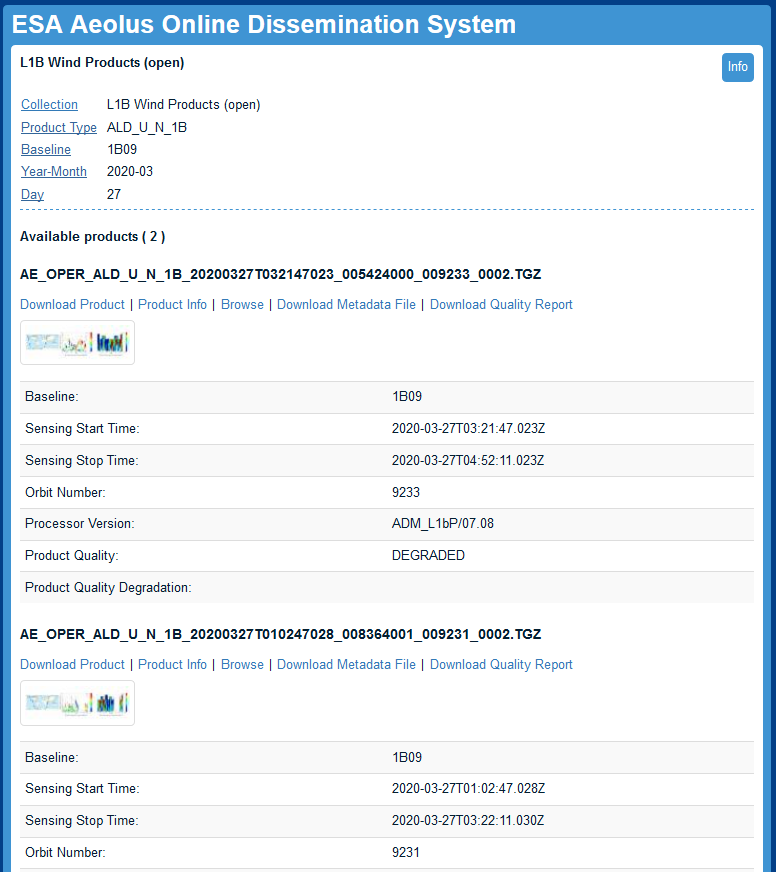The image size is (776, 872).
Task: Open preview thumbnail of the 009233 product
Action: 77,343
